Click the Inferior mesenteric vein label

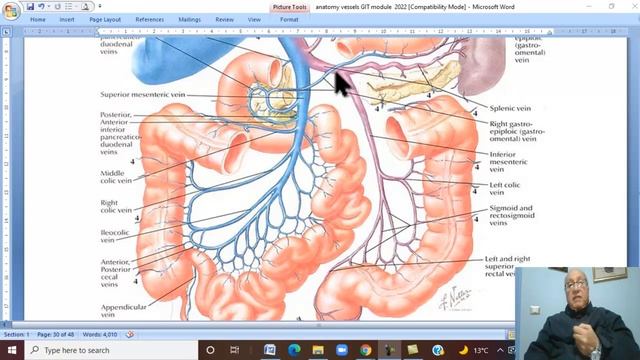pyautogui.click(x=508, y=162)
